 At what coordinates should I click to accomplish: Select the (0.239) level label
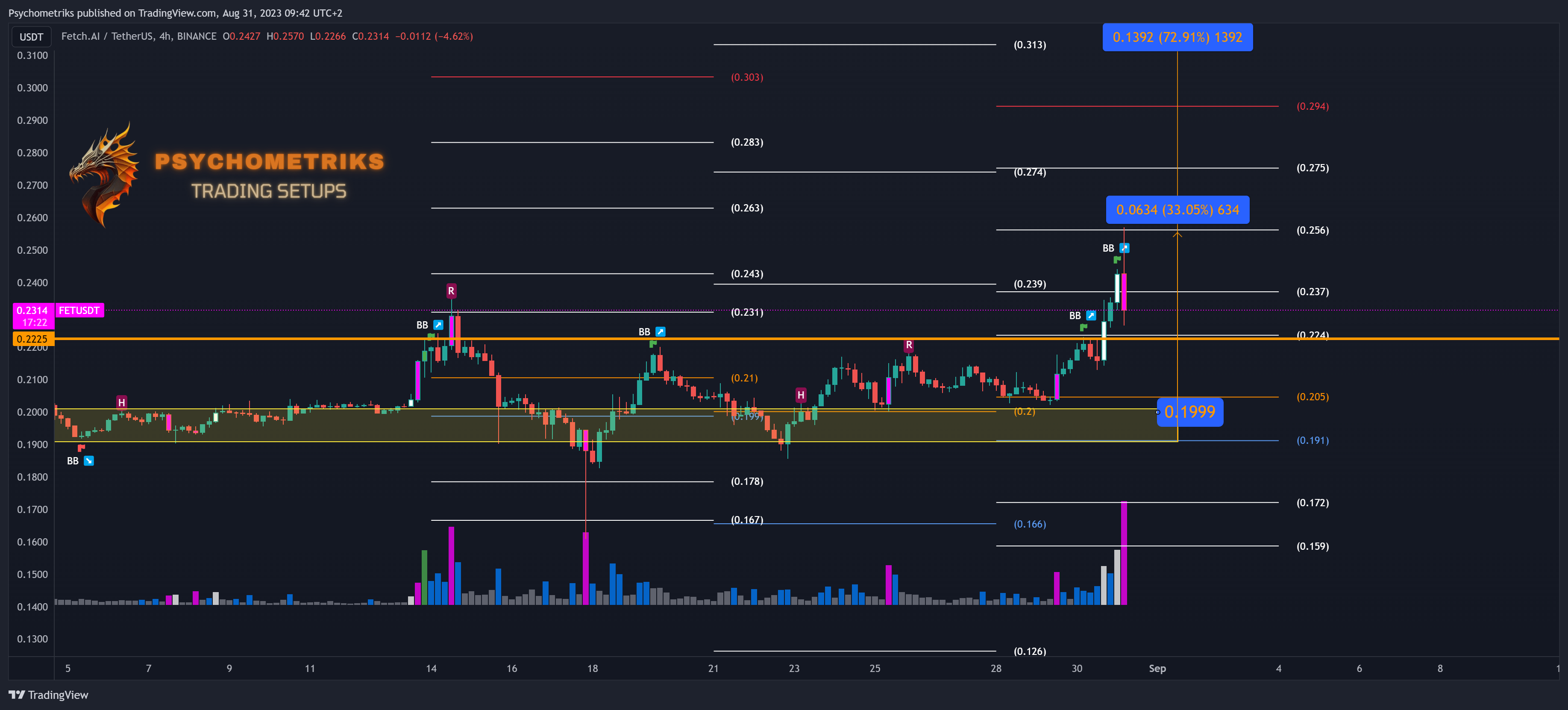[1030, 284]
